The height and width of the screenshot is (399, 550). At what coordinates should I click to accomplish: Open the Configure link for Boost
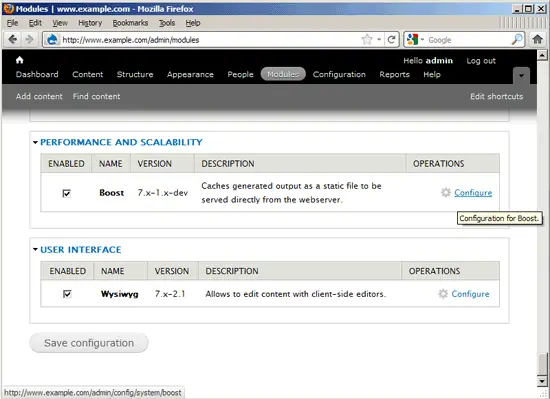click(473, 193)
